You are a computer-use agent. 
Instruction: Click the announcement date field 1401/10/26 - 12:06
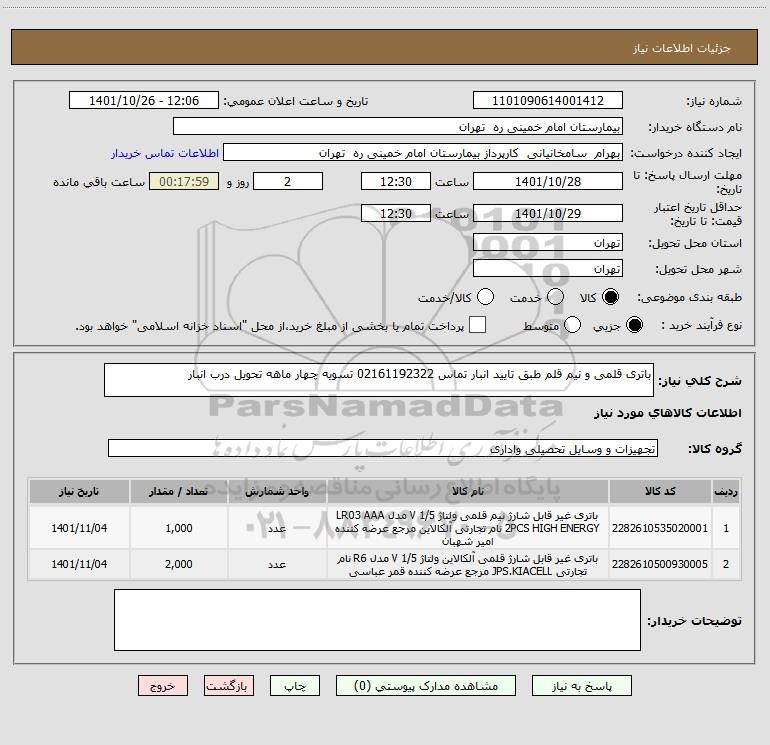click(x=144, y=100)
